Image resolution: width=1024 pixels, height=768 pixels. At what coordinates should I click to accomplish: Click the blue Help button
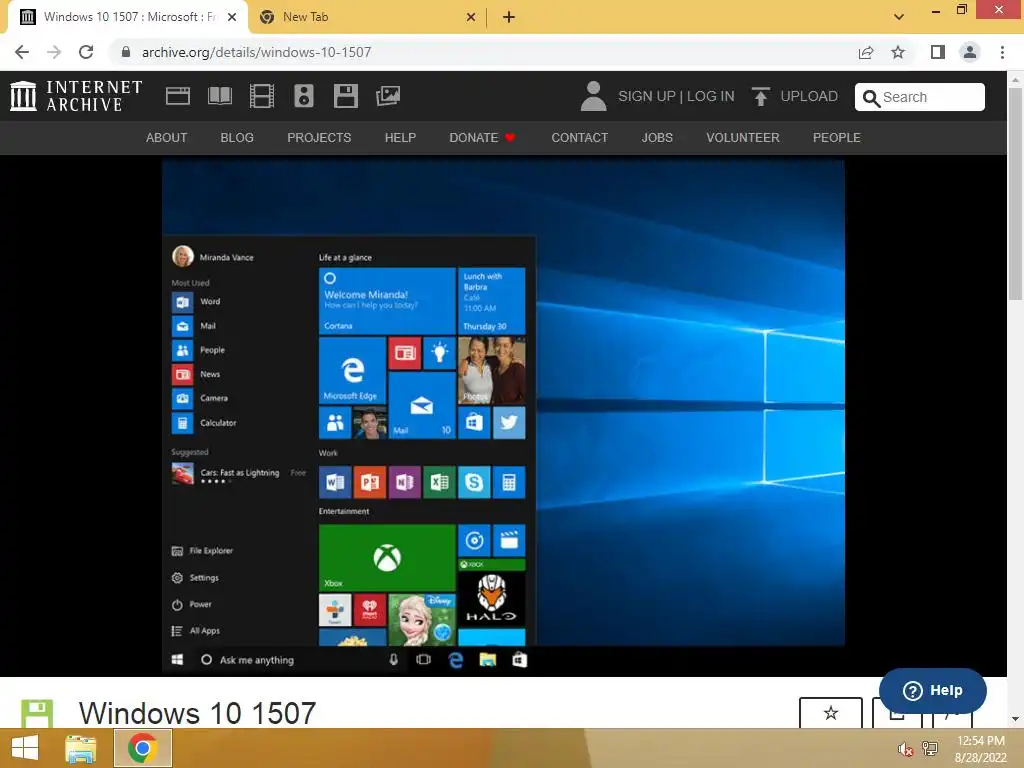[x=933, y=690]
